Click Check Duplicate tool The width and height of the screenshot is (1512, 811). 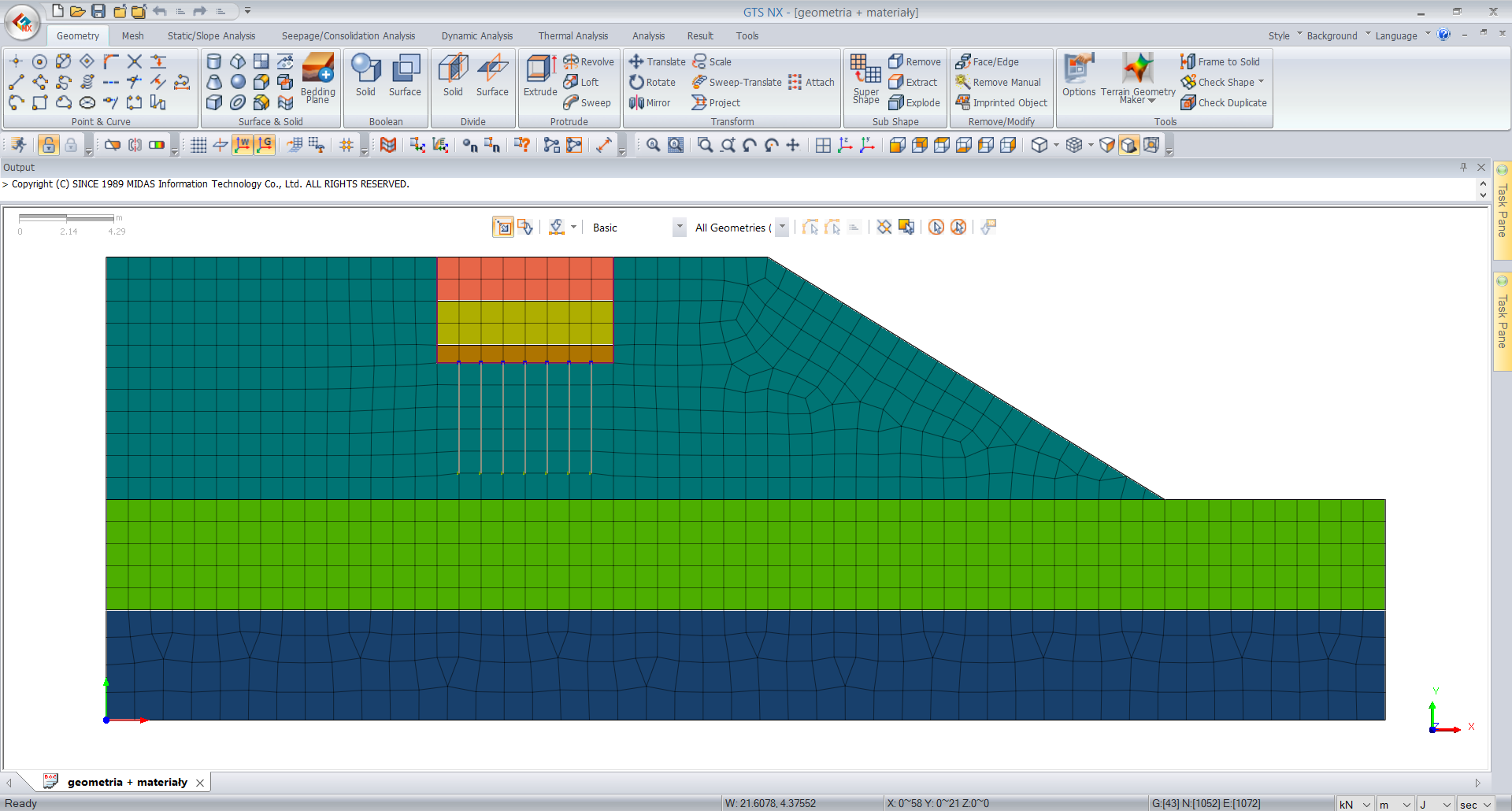tap(1224, 102)
